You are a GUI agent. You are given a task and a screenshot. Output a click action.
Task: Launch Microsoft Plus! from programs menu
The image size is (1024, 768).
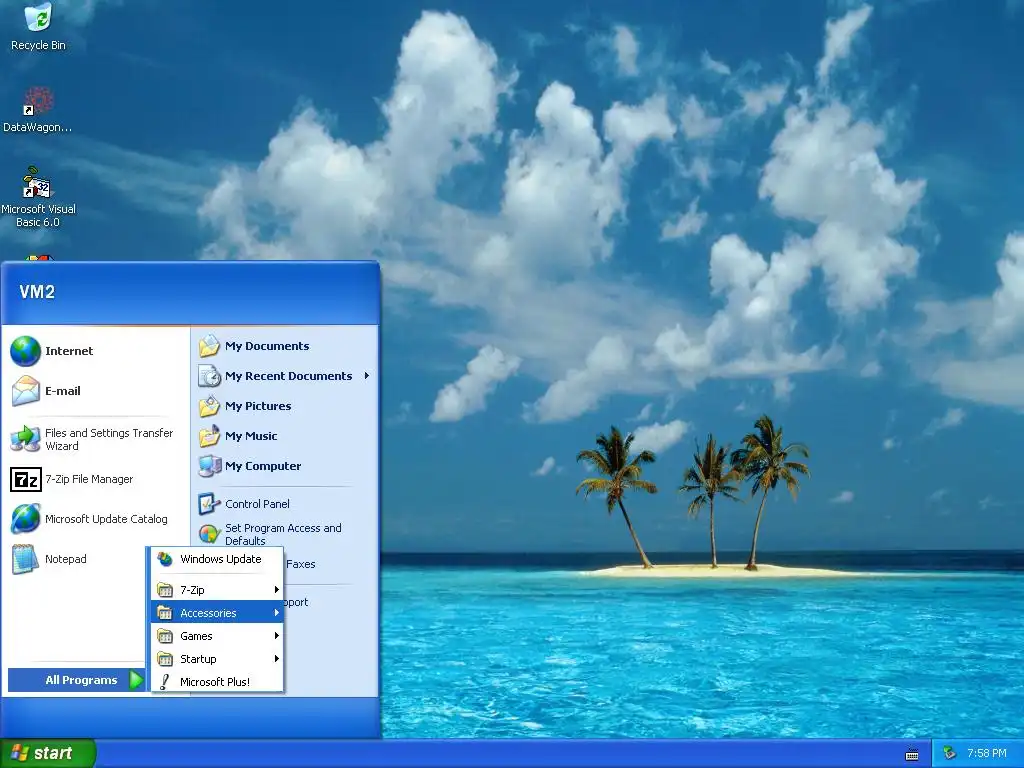pos(217,682)
